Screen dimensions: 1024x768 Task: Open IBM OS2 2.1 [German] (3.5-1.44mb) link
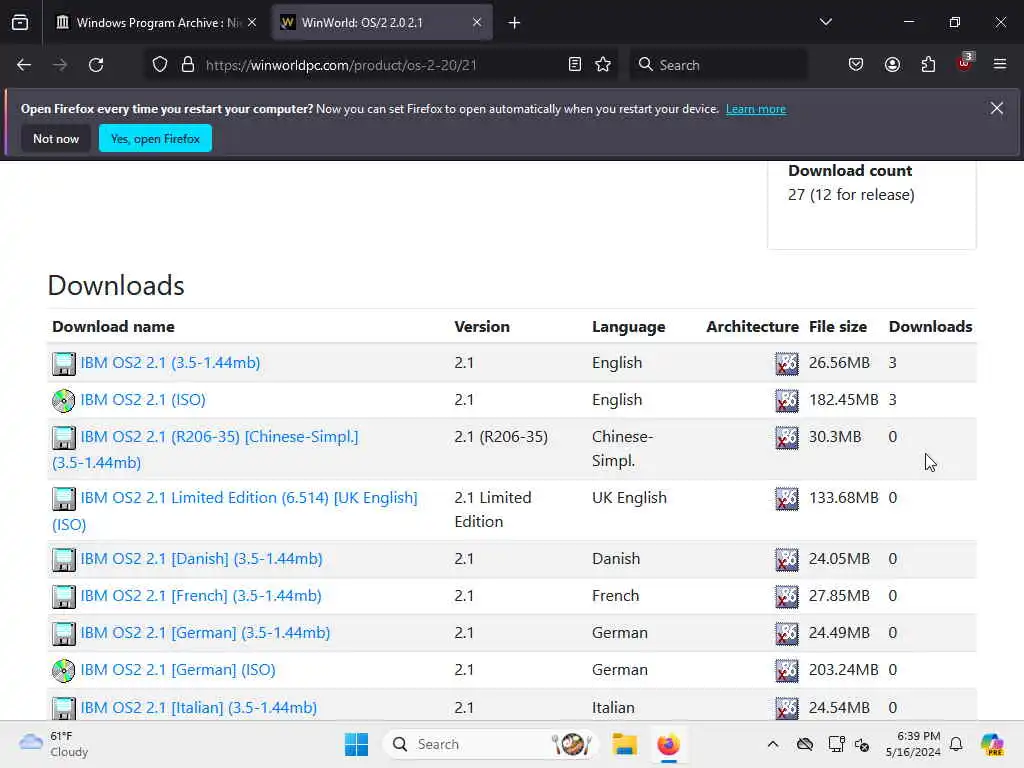(205, 633)
